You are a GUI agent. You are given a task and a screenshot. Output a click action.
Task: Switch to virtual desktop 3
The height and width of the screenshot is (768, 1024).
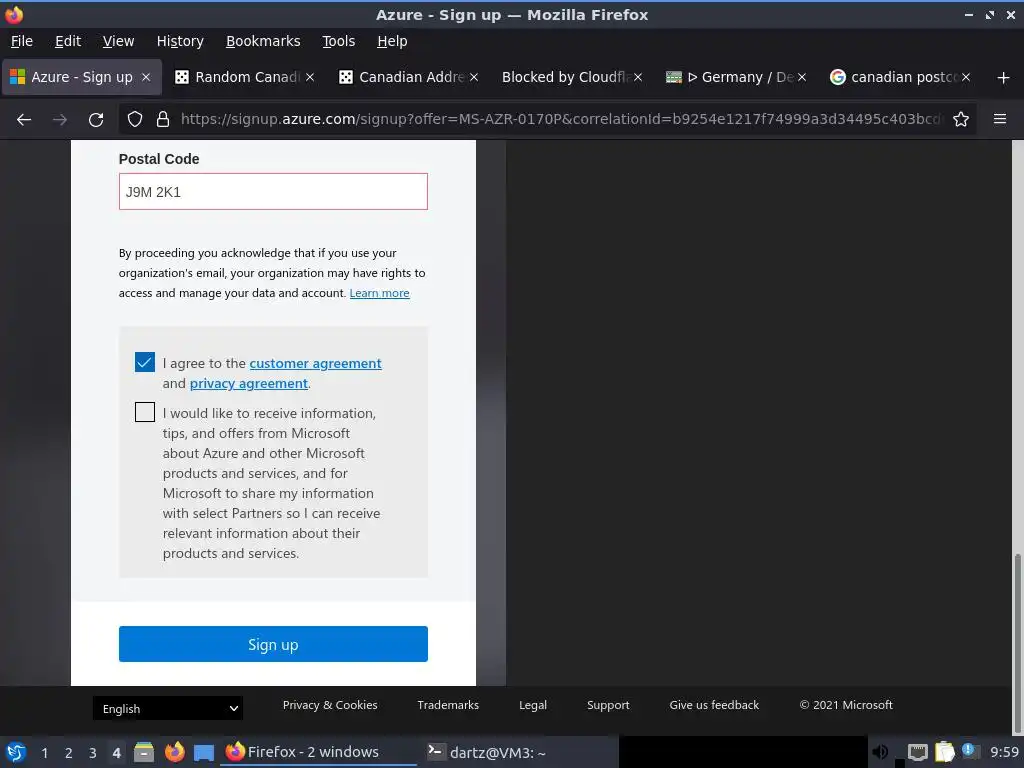(93, 753)
